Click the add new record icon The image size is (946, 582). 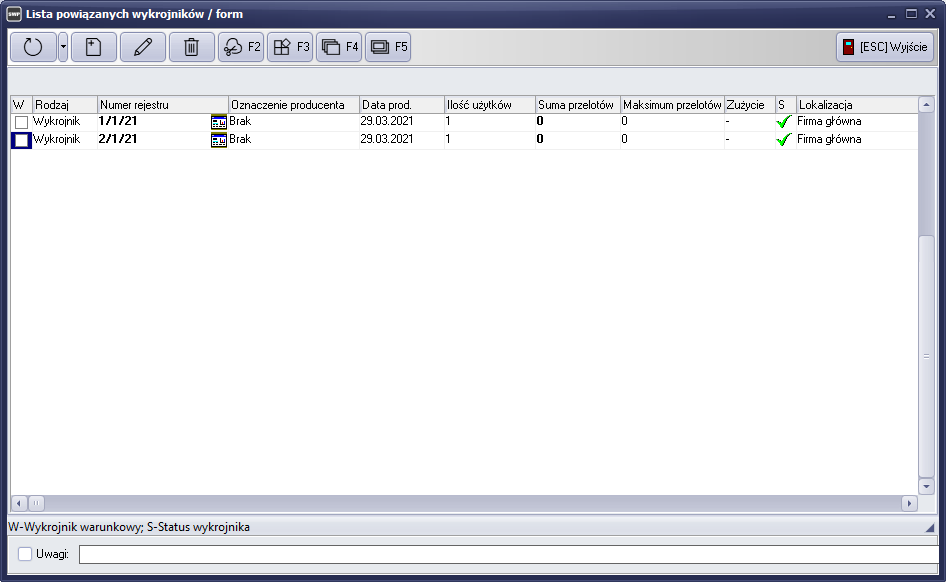(94, 47)
